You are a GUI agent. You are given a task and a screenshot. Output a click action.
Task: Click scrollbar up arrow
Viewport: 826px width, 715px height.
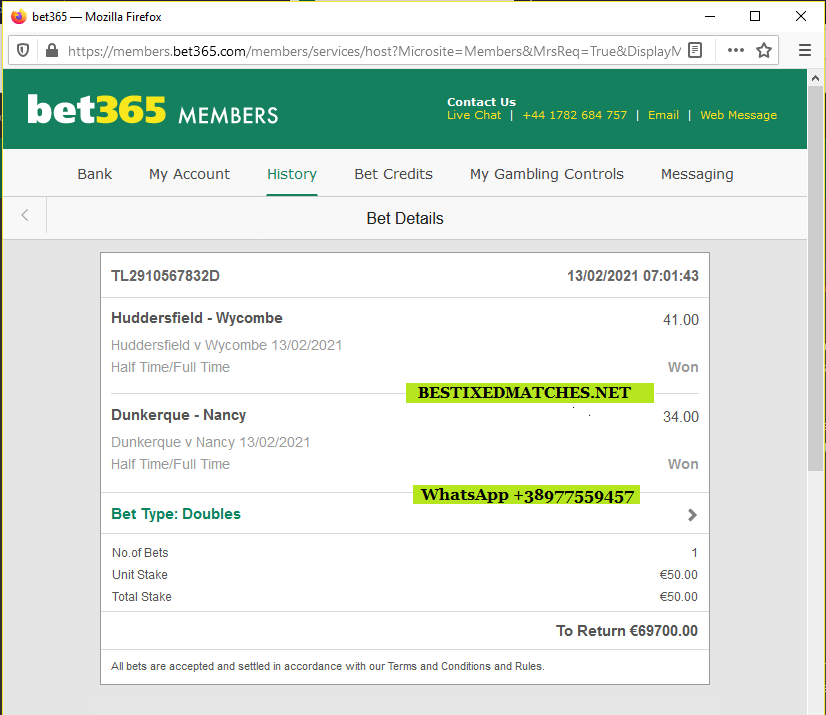(x=815, y=78)
